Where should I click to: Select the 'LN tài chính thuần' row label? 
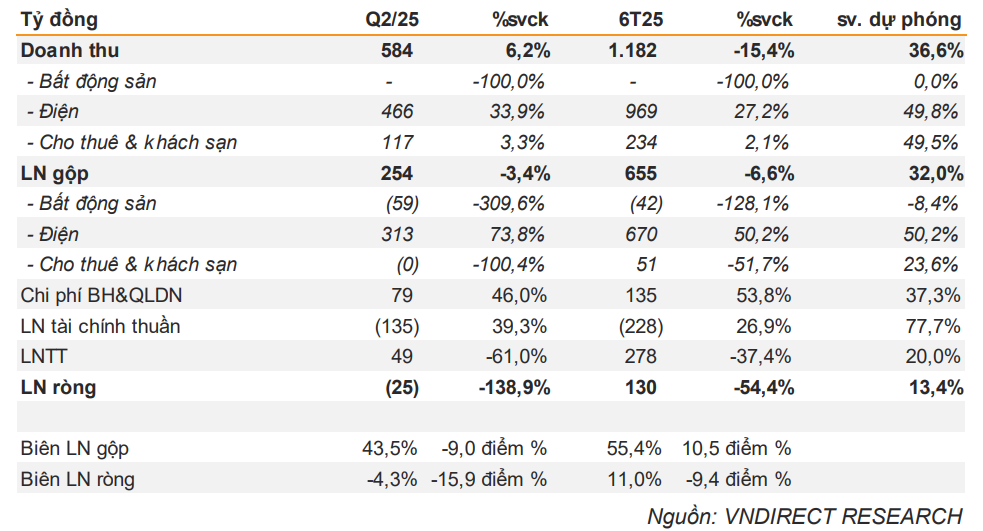click(100, 326)
